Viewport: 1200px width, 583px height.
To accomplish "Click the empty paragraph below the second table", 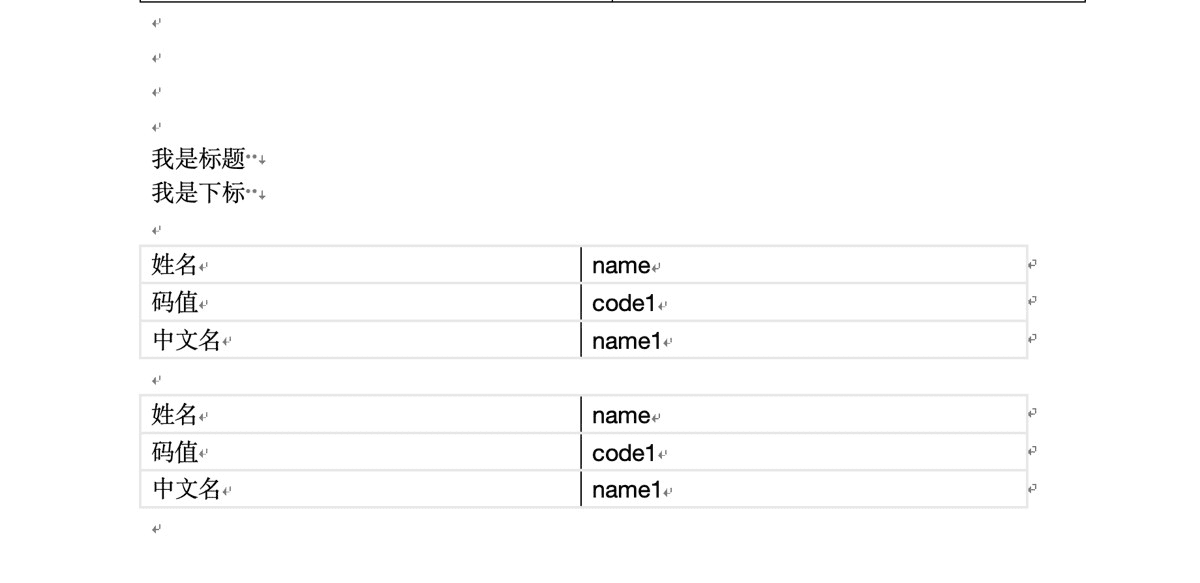I will tap(157, 528).
